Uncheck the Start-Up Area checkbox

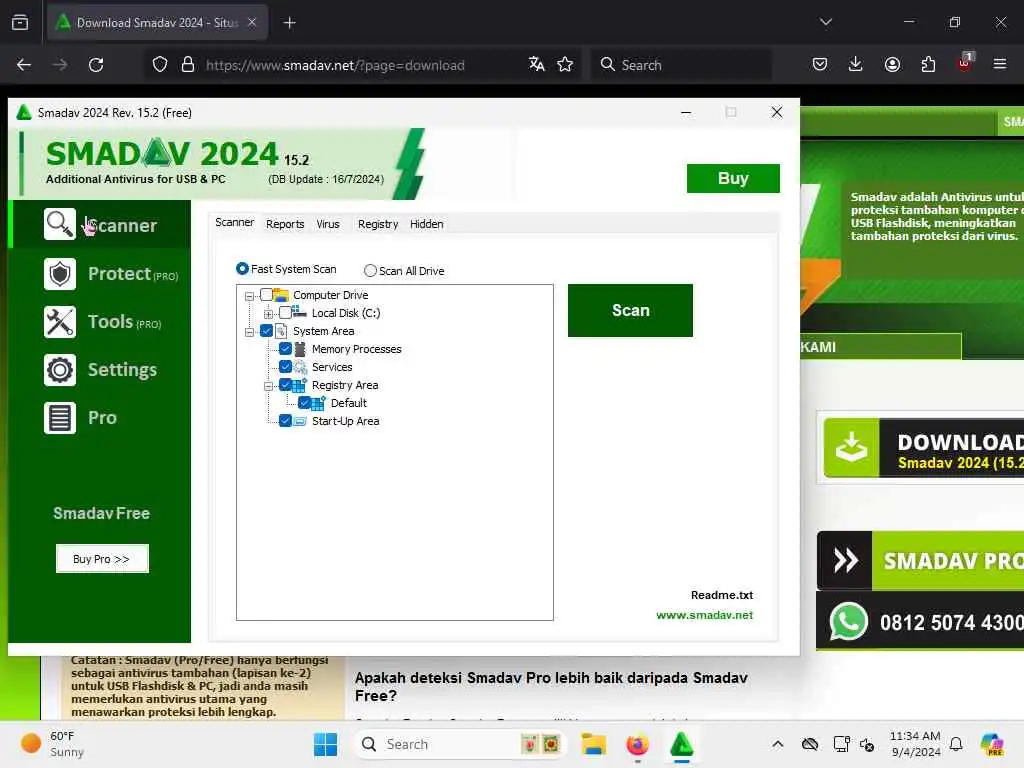285,421
